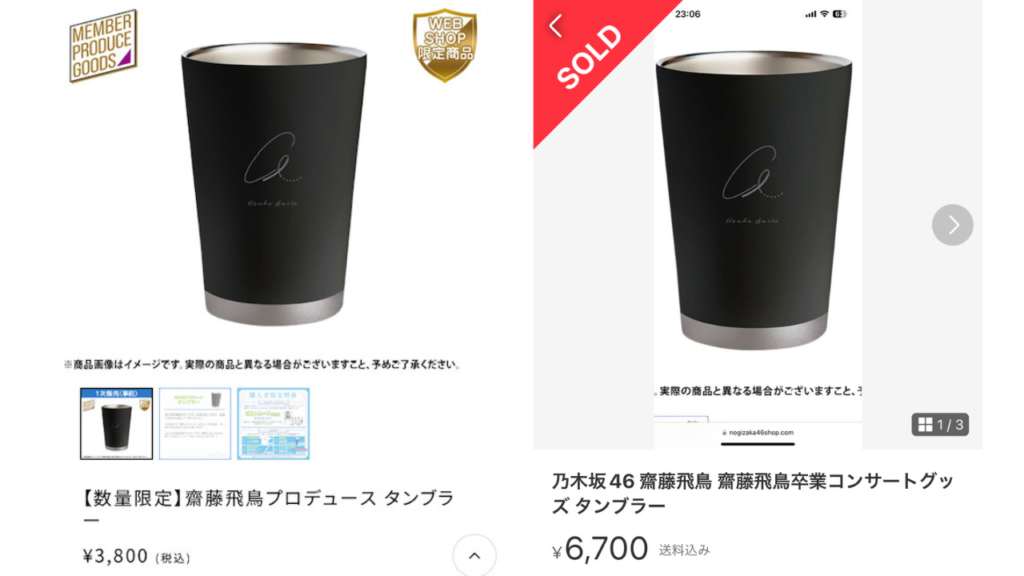Select the third purchase bonus thumbnail
This screenshot has width=1024, height=576.
click(273, 424)
